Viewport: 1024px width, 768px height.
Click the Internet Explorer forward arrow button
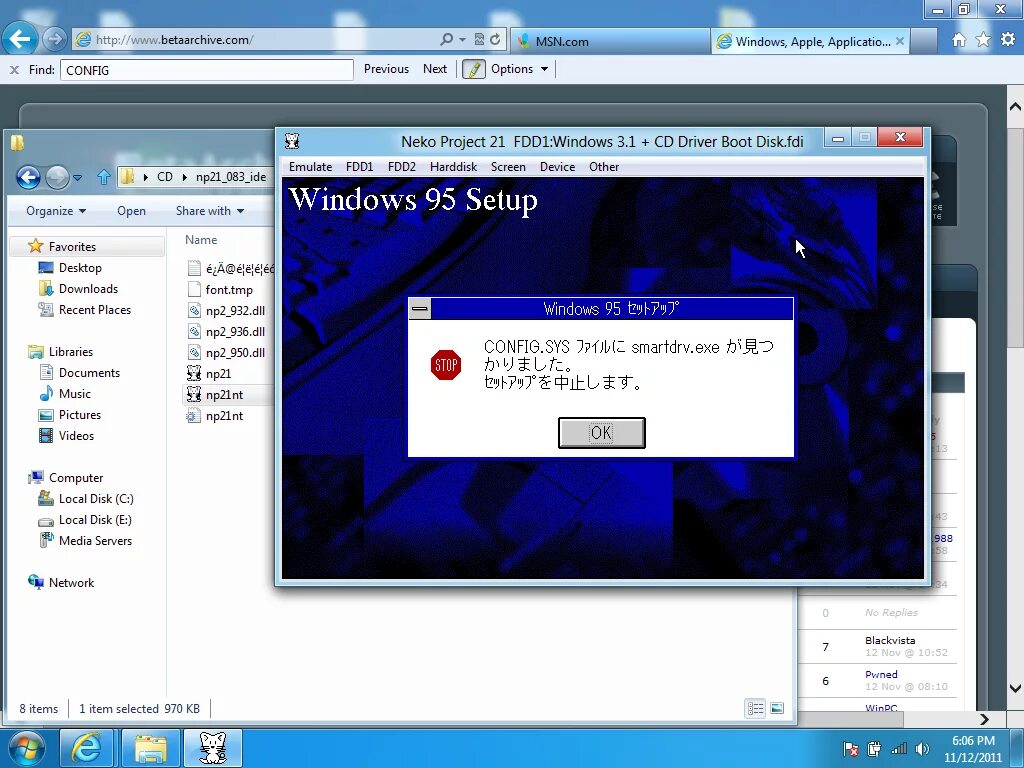coord(55,40)
